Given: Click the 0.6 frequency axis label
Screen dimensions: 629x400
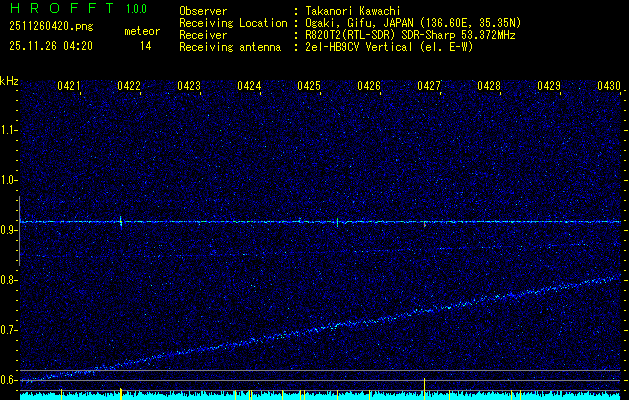Looking at the screenshot, I should 9,380.
